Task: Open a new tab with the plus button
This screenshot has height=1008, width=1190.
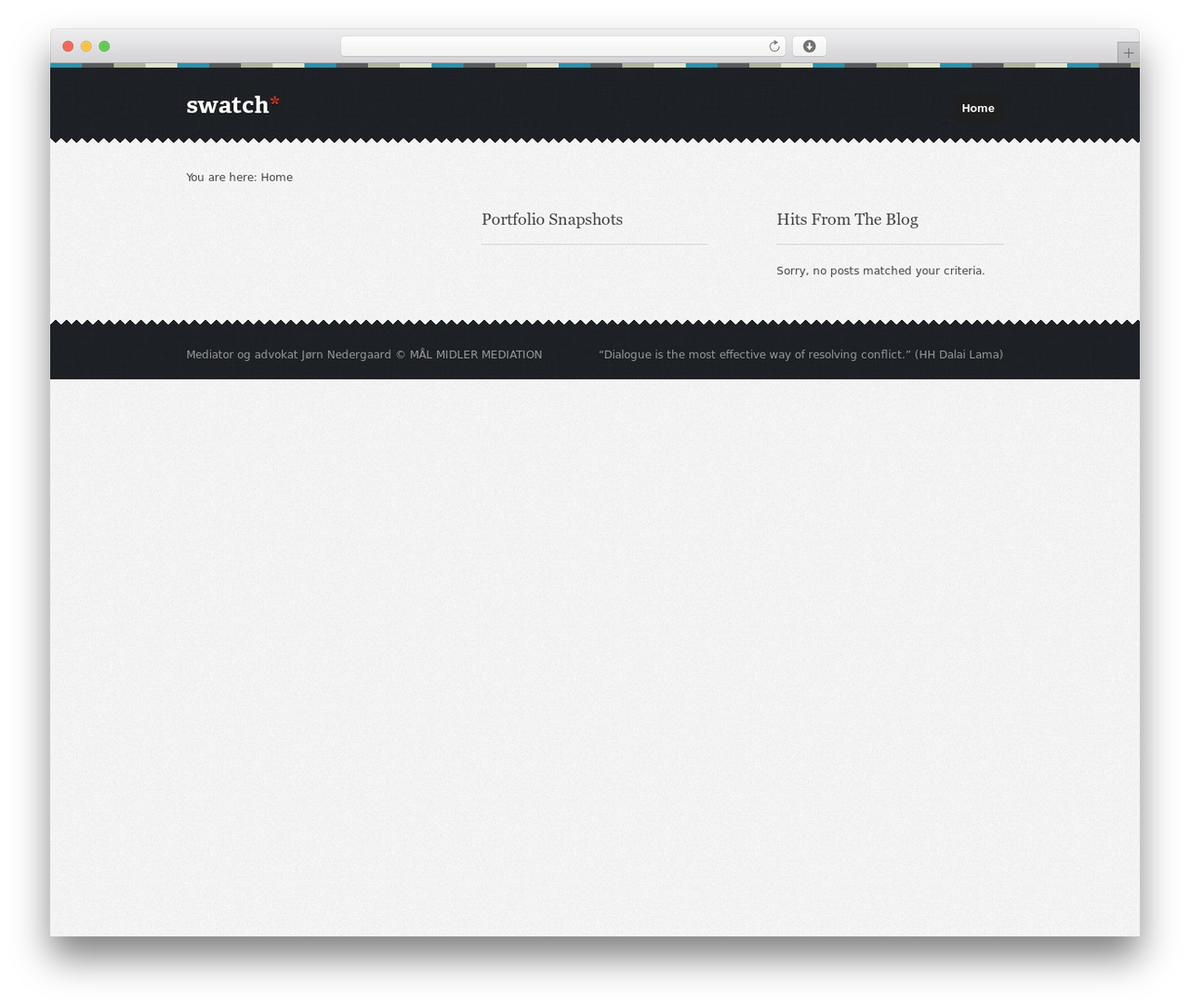Action: tap(1128, 53)
